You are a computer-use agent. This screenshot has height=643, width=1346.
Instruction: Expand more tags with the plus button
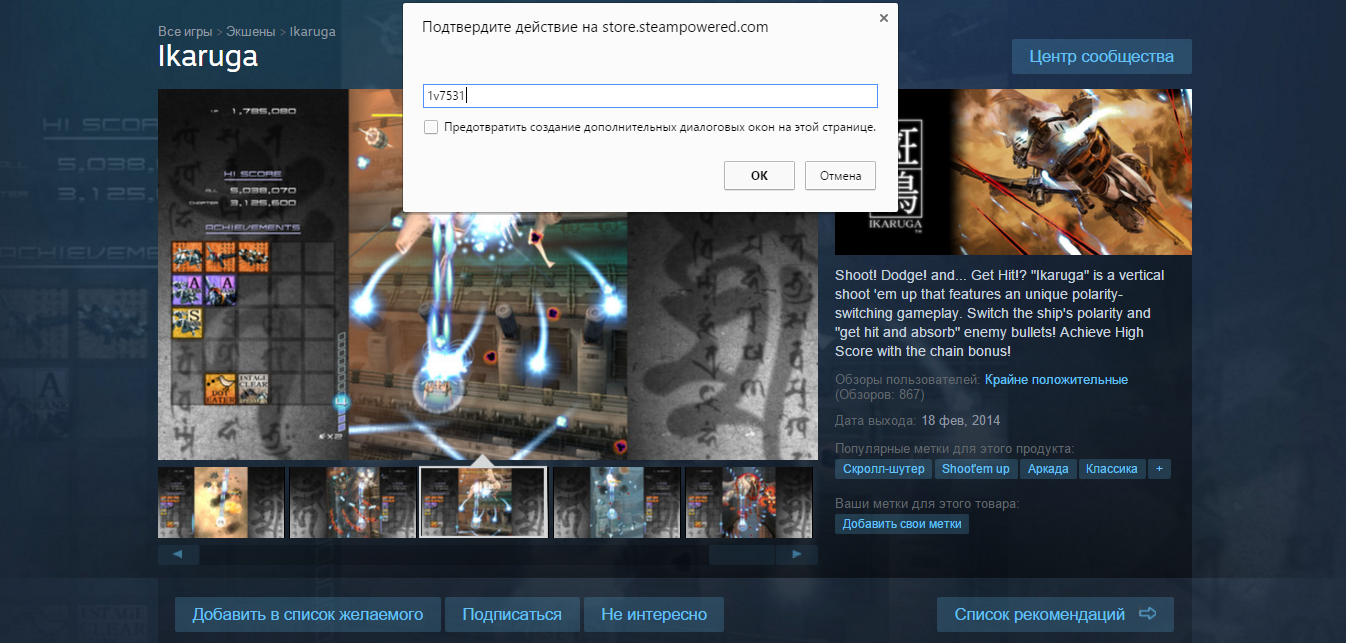tap(1159, 469)
